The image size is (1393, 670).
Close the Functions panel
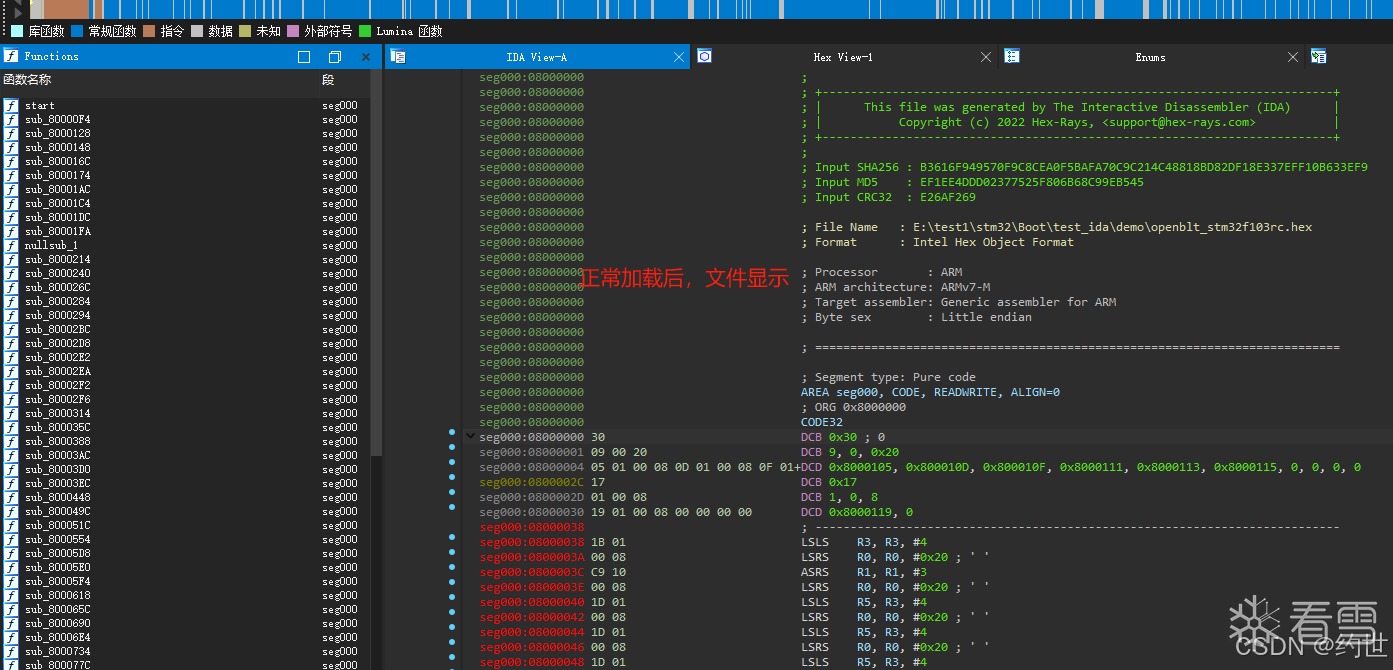(x=366, y=57)
